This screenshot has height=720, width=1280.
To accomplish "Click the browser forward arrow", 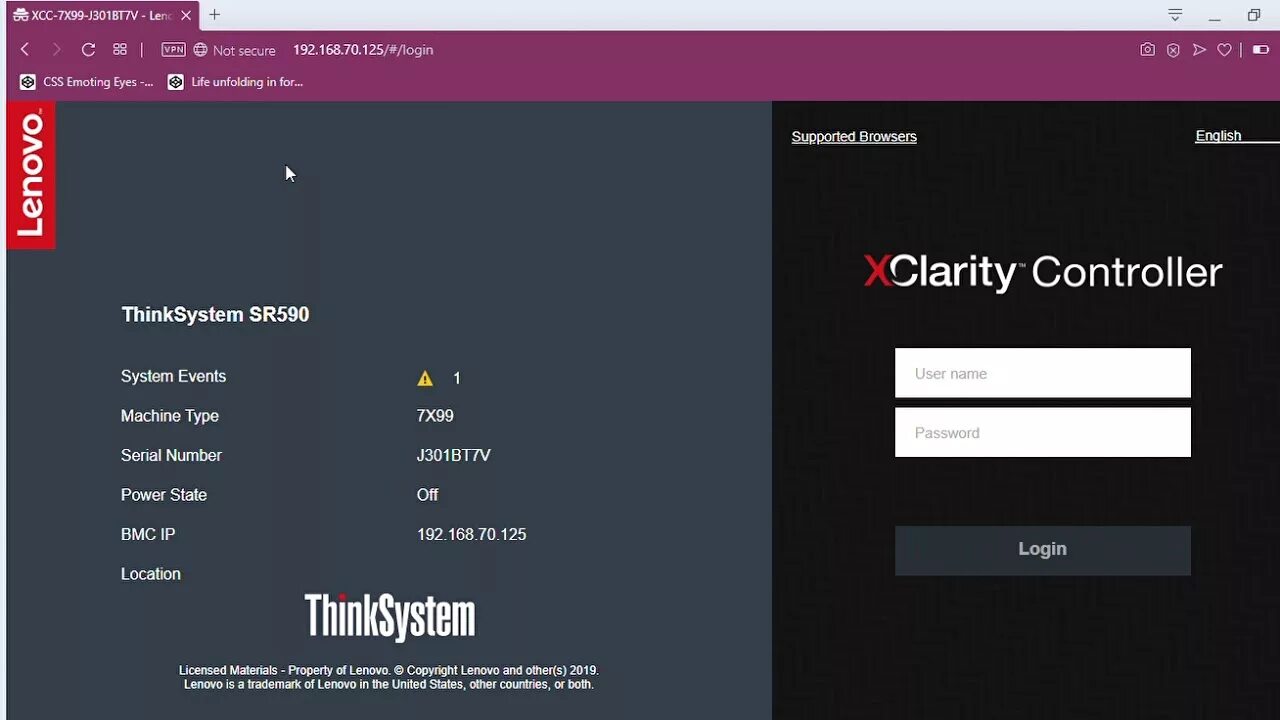I will tap(56, 49).
